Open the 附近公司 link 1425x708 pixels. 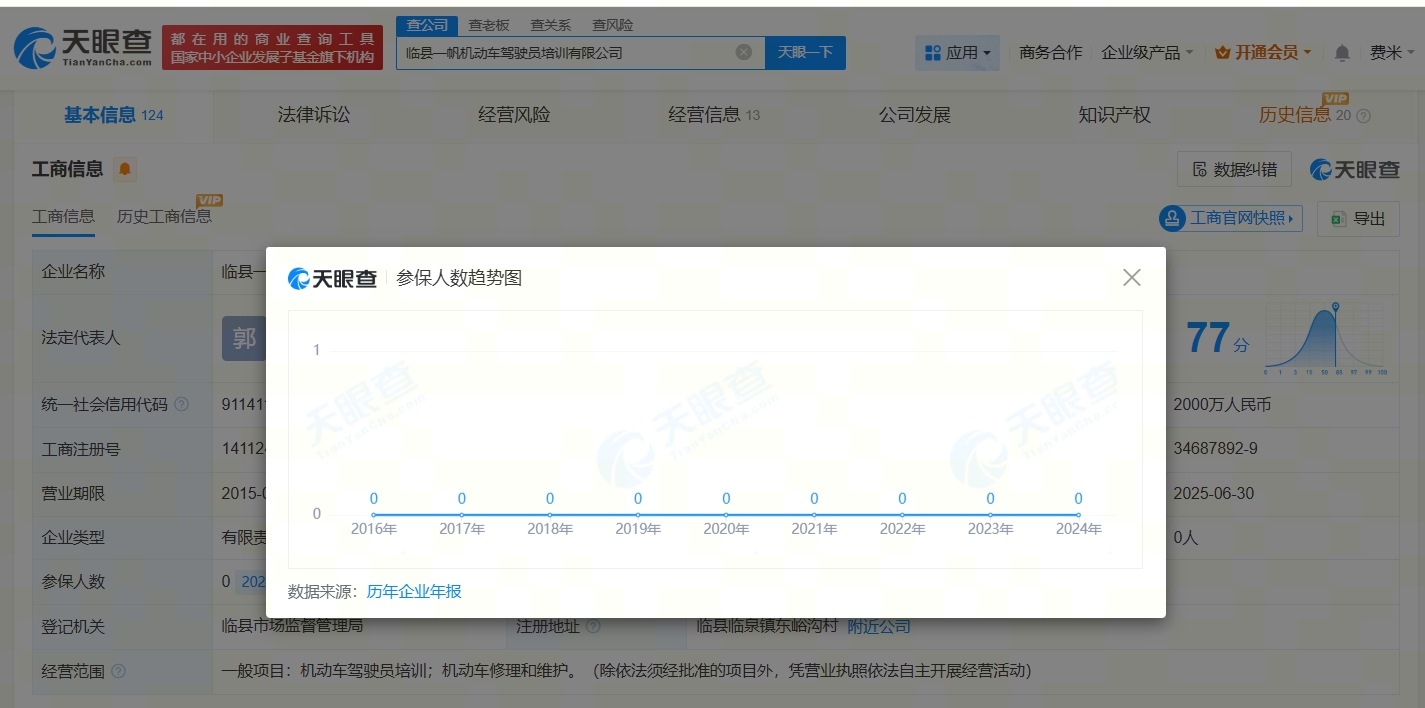879,626
